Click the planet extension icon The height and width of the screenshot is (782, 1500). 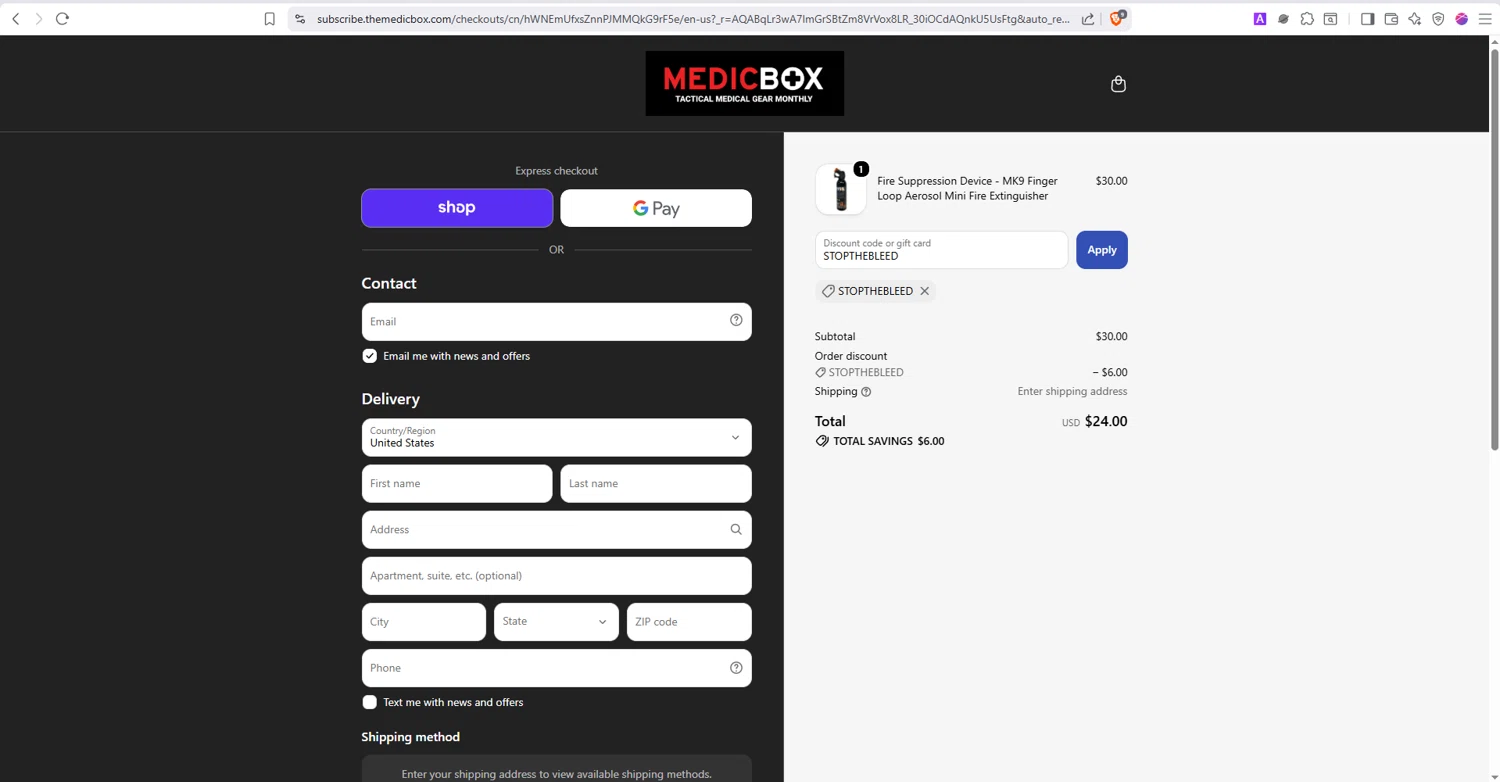click(x=1283, y=19)
